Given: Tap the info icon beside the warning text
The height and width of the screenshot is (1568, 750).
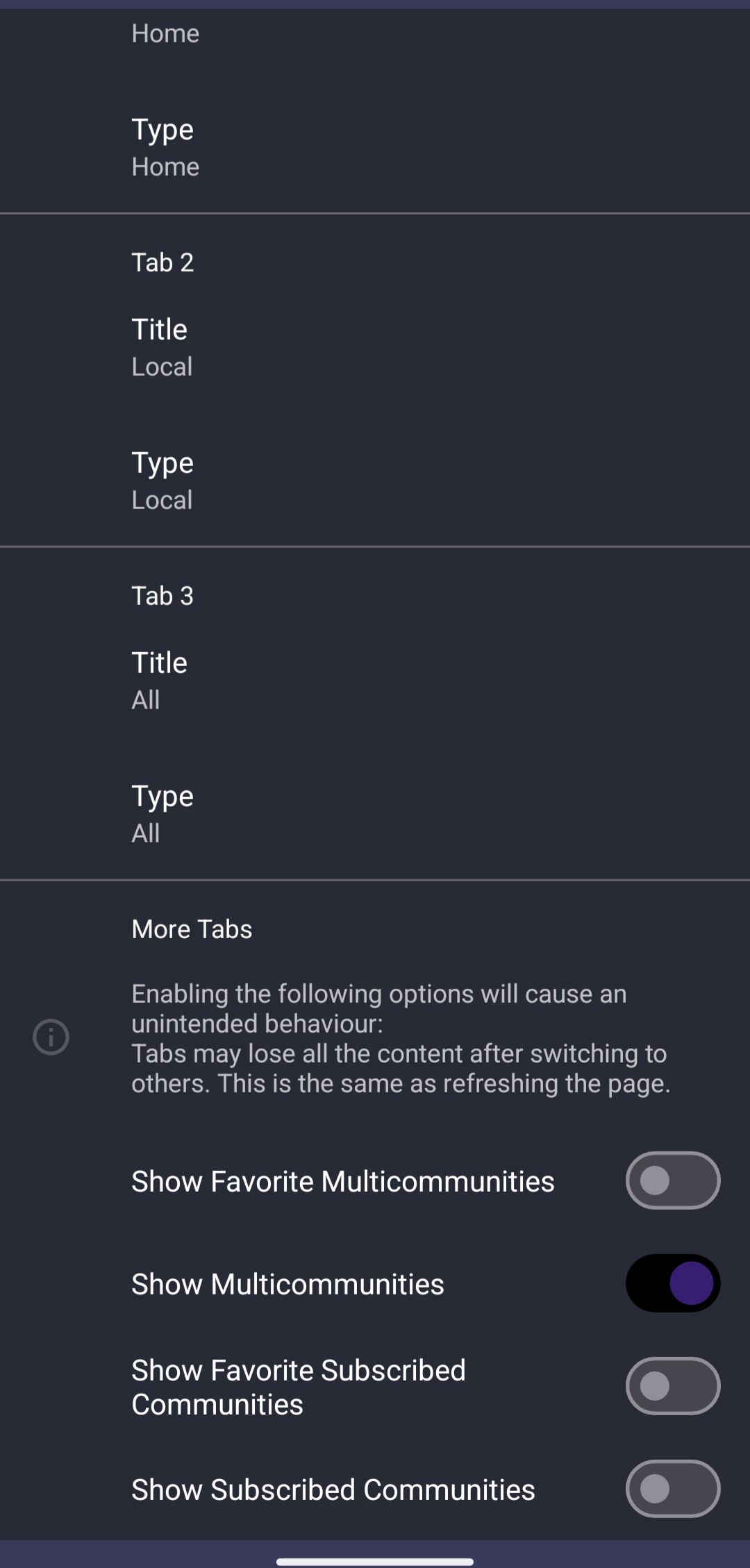Looking at the screenshot, I should [51, 1037].
